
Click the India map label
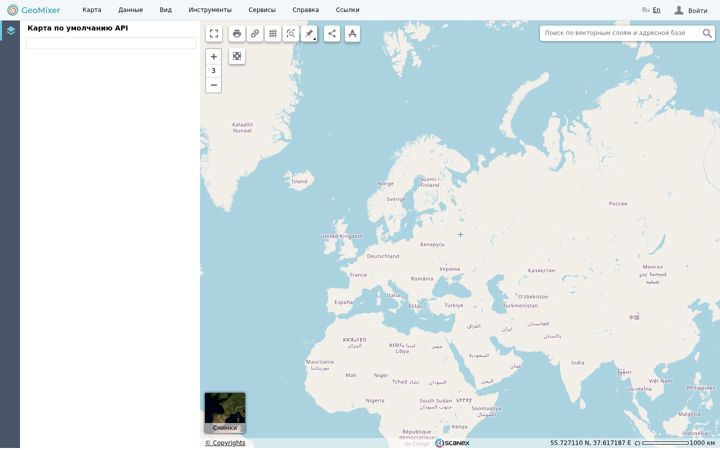pos(578,363)
